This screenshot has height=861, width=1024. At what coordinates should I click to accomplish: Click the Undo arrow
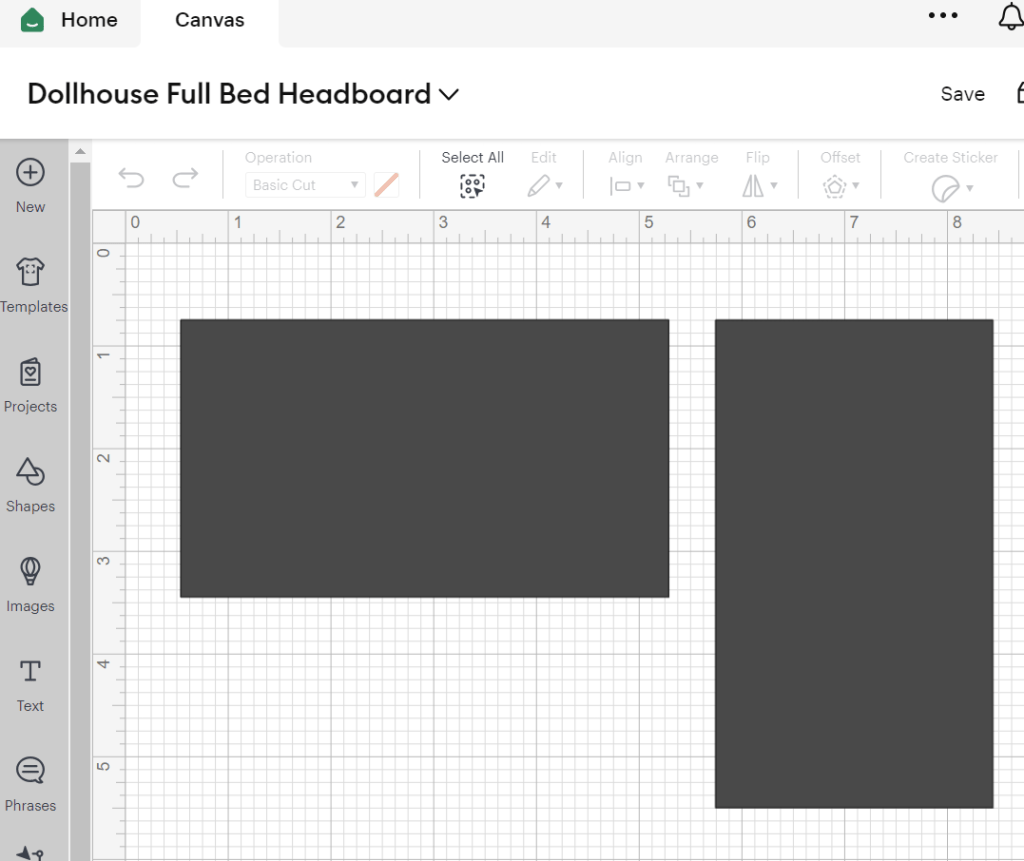[x=131, y=179]
